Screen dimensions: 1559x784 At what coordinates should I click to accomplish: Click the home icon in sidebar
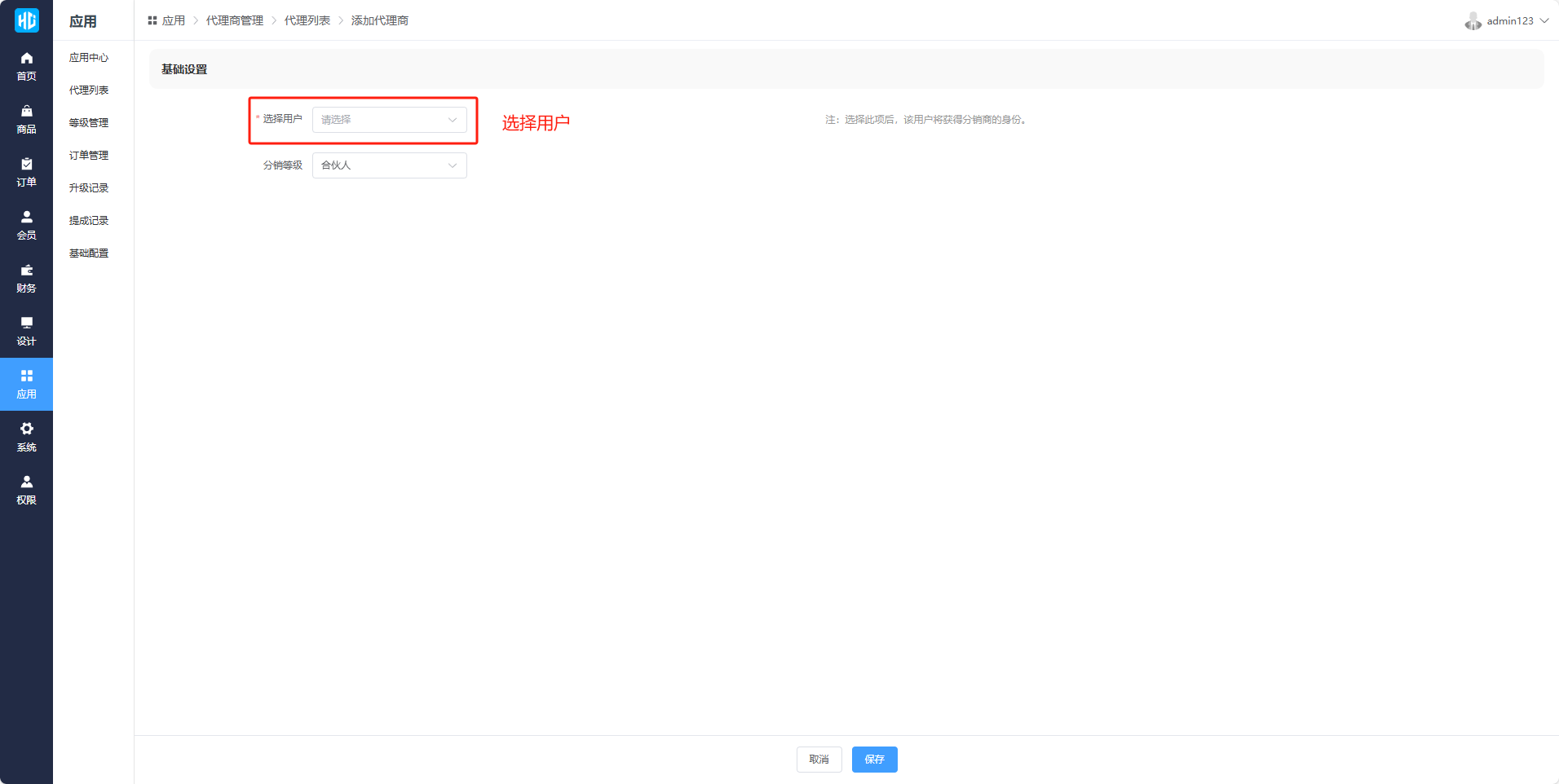pyautogui.click(x=26, y=59)
